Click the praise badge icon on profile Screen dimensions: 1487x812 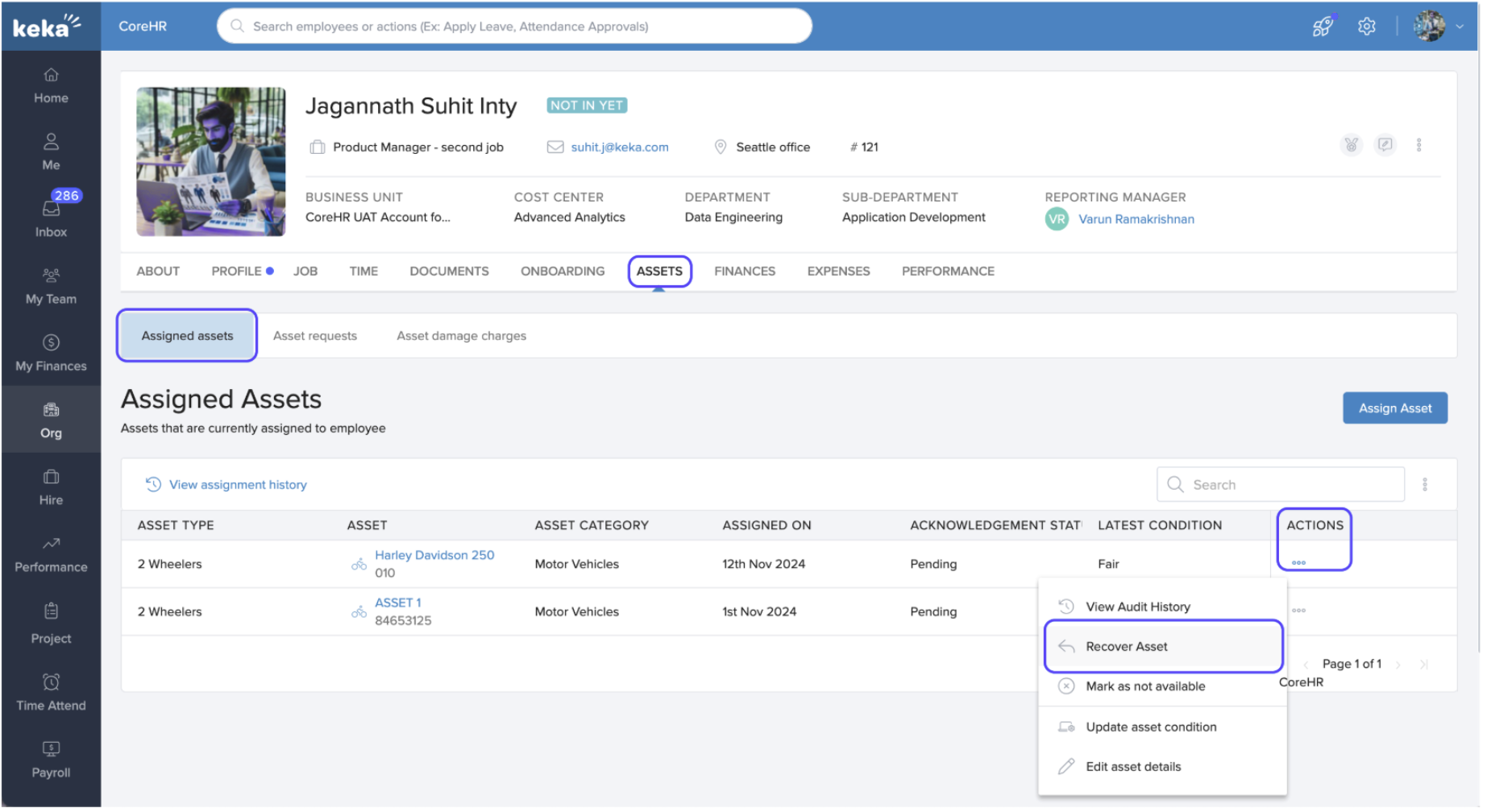[1351, 145]
